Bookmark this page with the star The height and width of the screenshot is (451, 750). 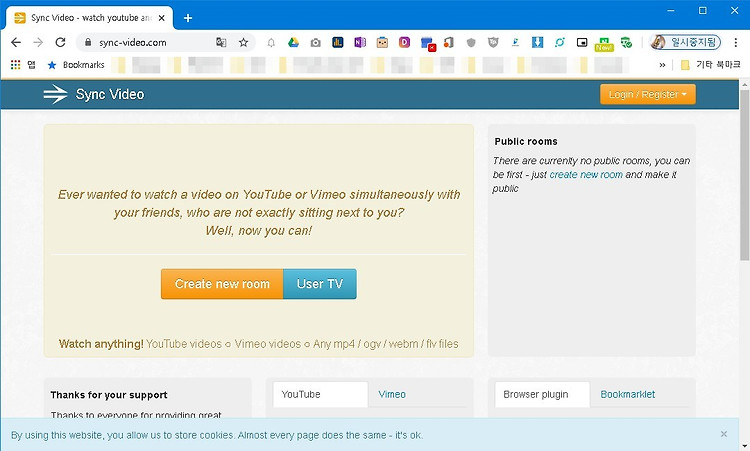click(x=243, y=43)
